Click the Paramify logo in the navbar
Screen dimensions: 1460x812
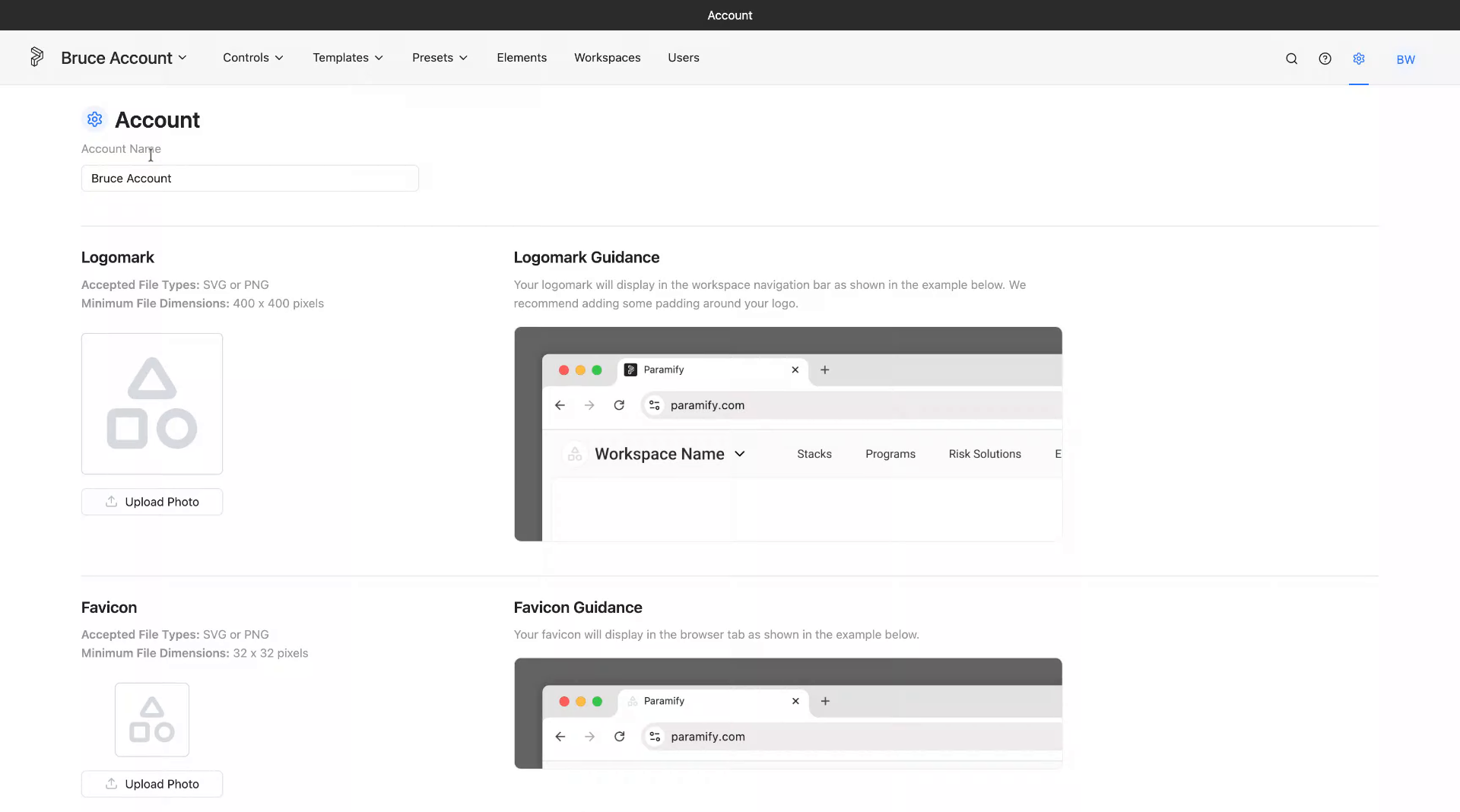pyautogui.click(x=36, y=57)
